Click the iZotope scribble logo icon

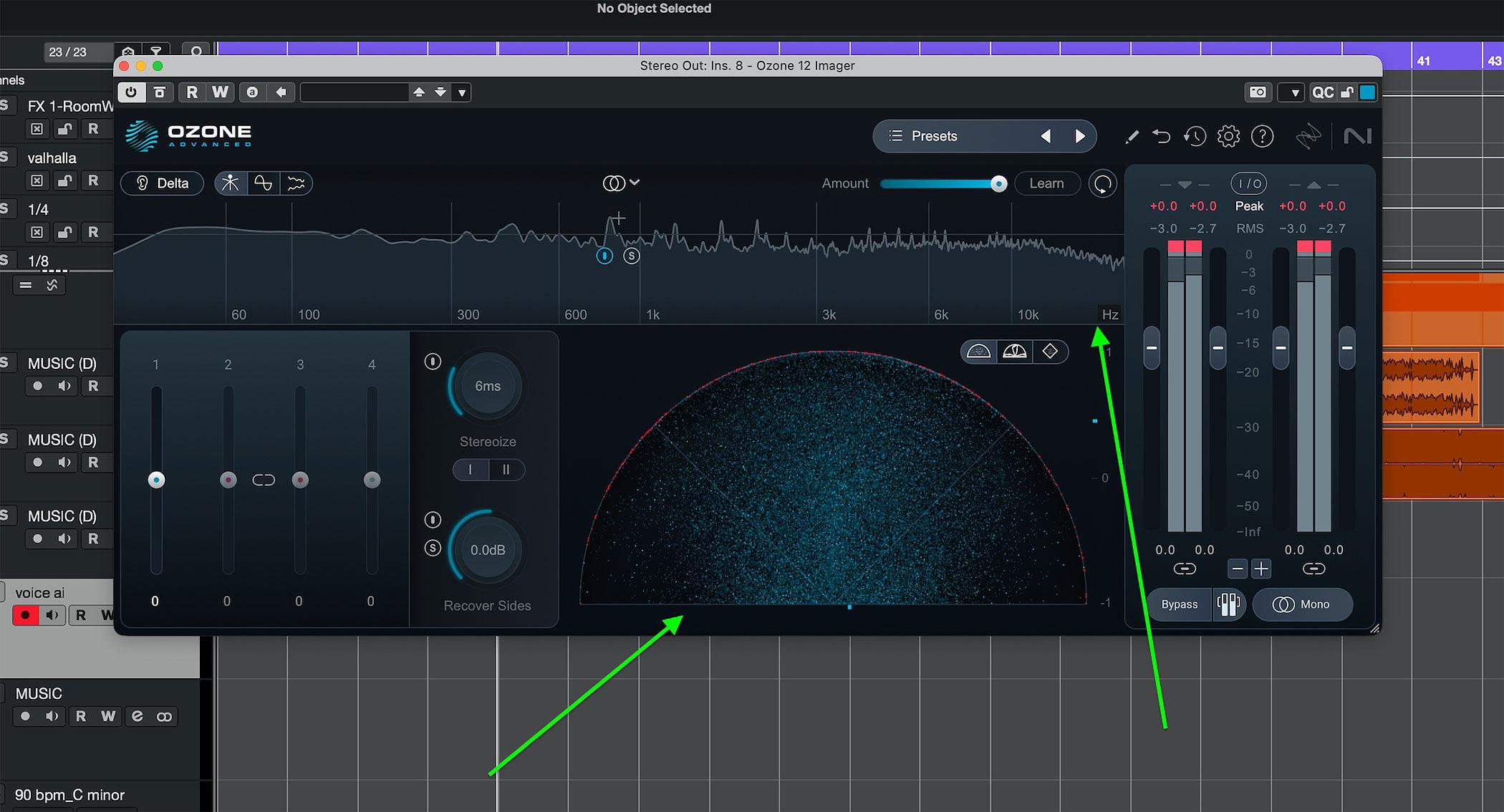(1308, 136)
